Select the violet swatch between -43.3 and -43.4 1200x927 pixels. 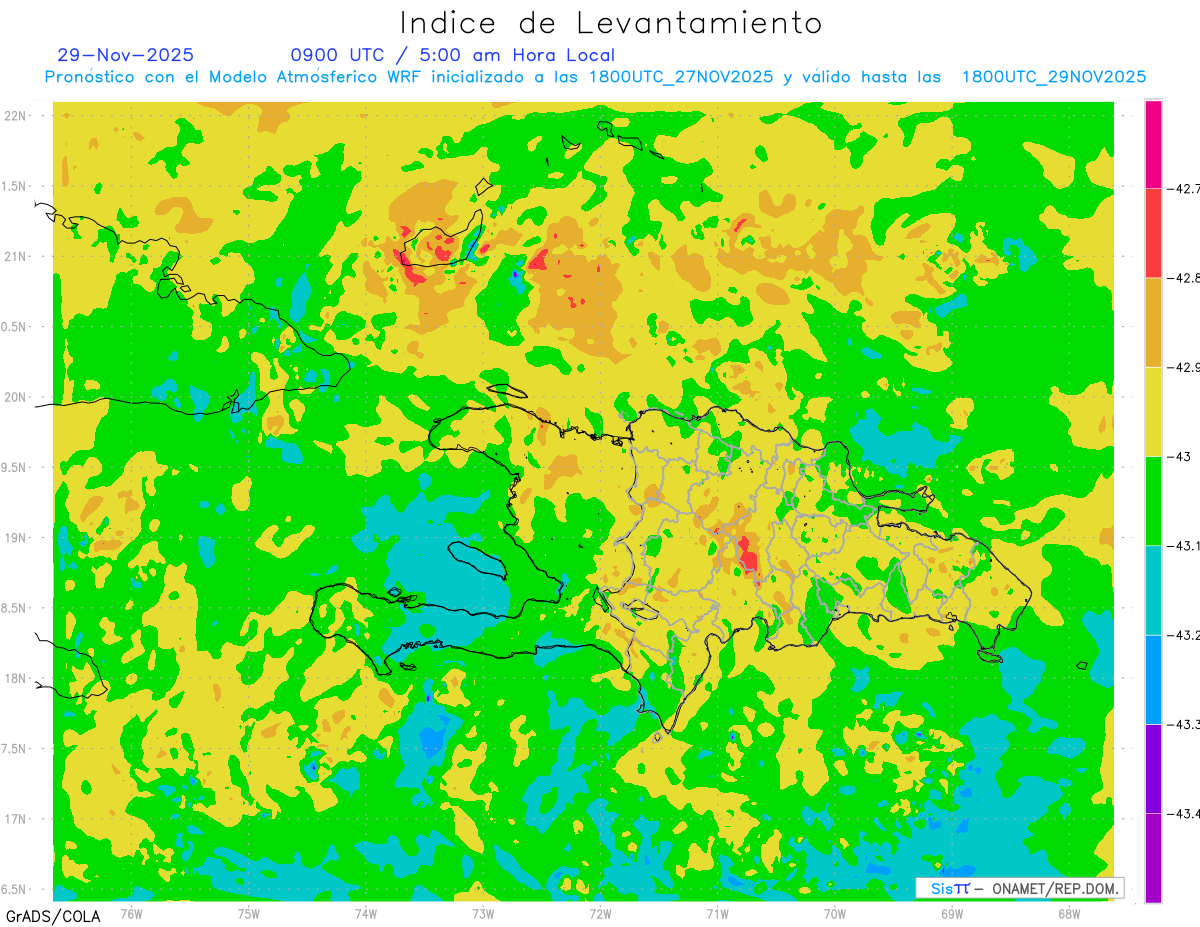point(1153,769)
